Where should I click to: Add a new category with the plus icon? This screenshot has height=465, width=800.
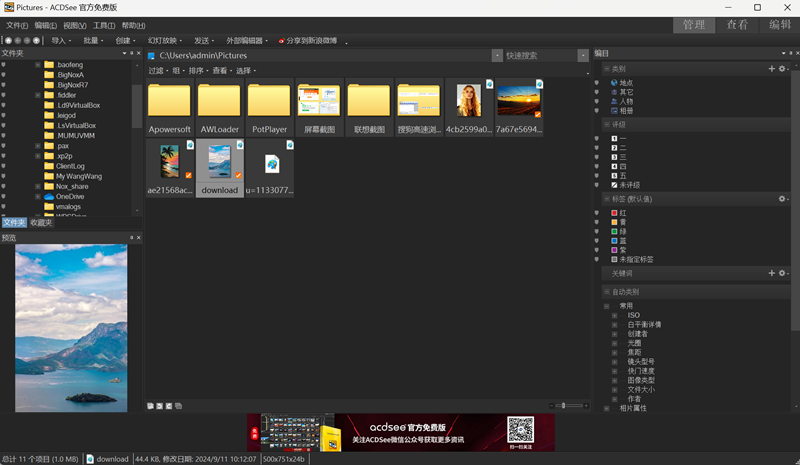click(771, 69)
